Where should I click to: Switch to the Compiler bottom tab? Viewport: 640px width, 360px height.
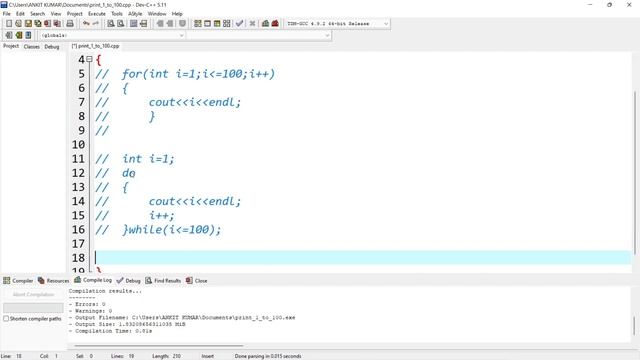tap(18, 280)
